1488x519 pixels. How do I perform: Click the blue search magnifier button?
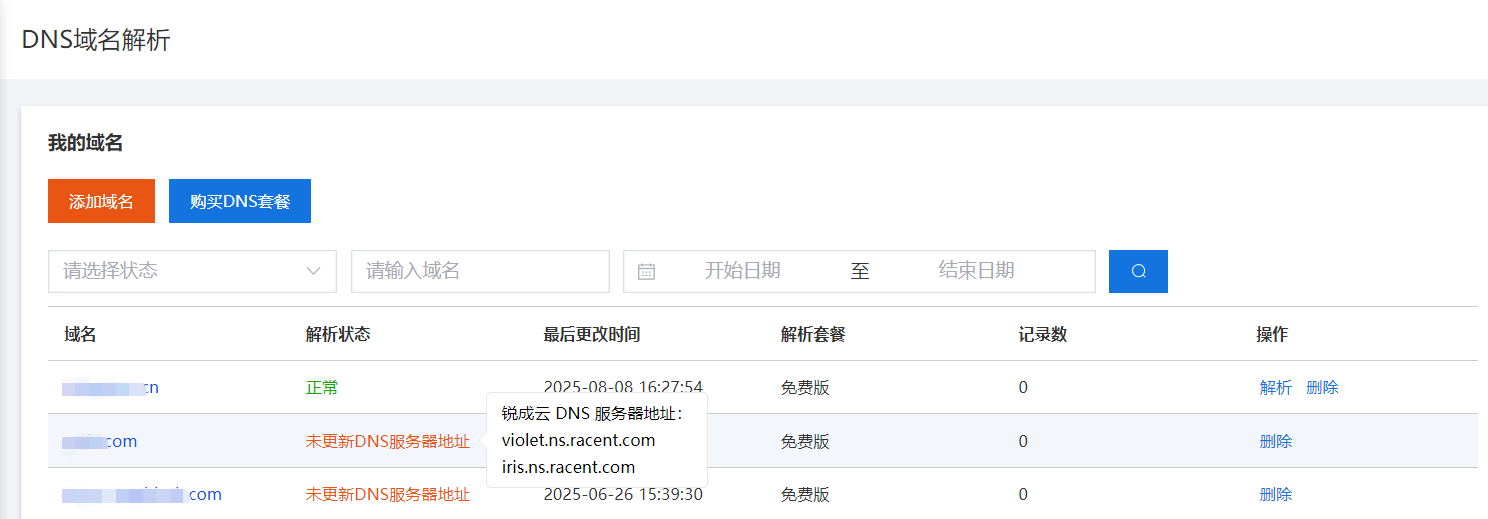pyautogui.click(x=1138, y=271)
